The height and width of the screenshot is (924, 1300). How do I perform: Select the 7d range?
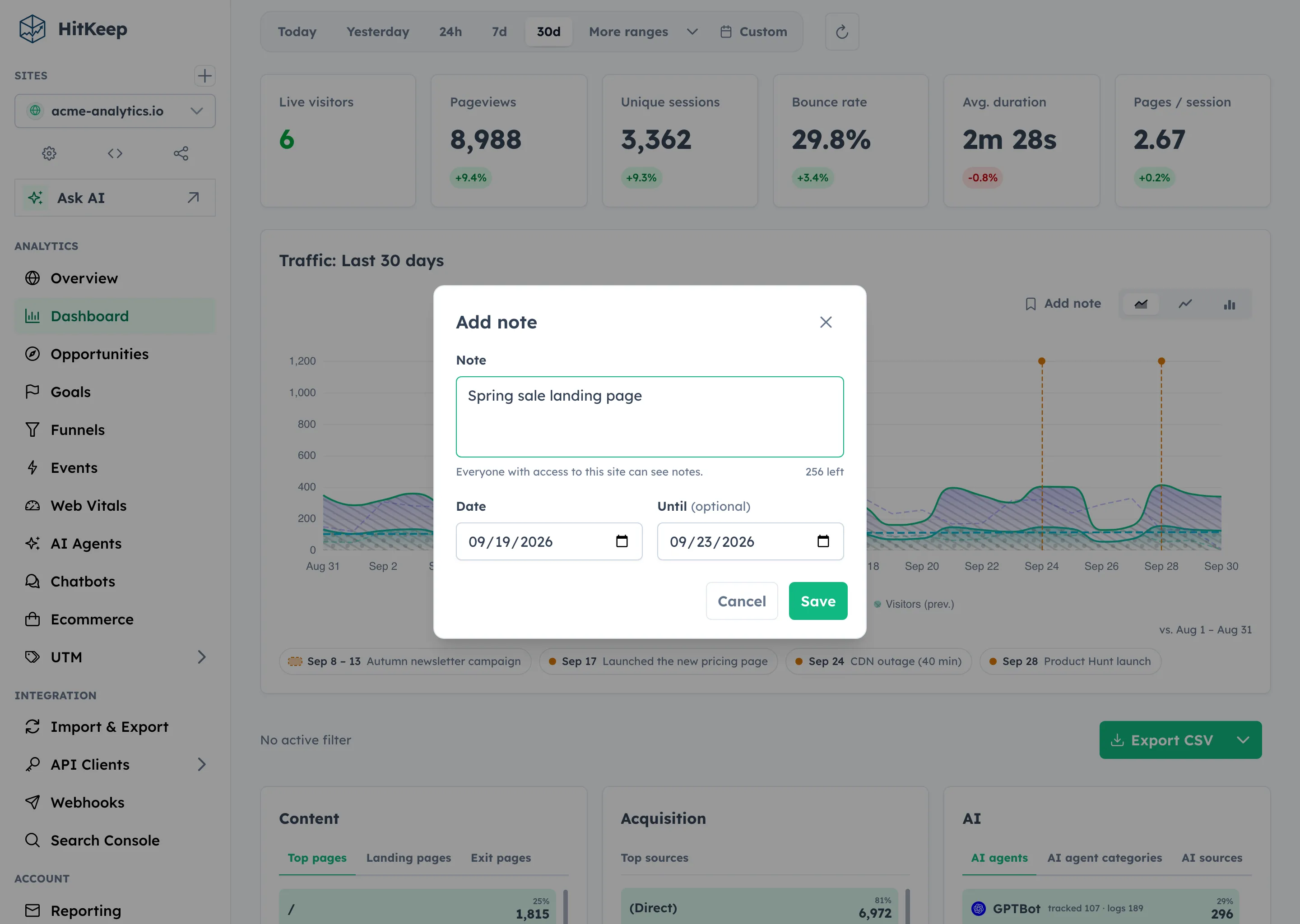click(499, 32)
